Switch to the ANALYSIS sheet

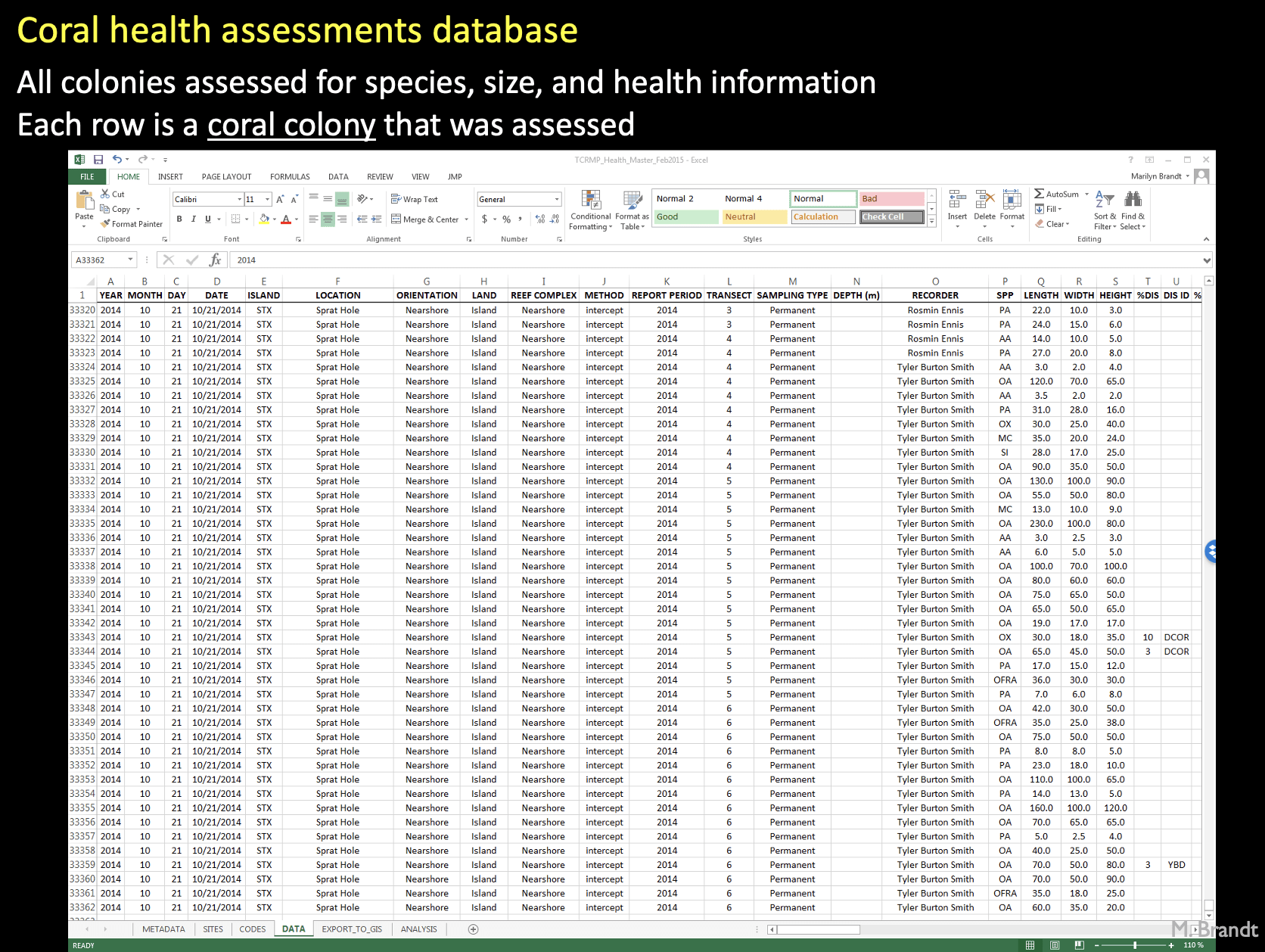click(x=419, y=929)
